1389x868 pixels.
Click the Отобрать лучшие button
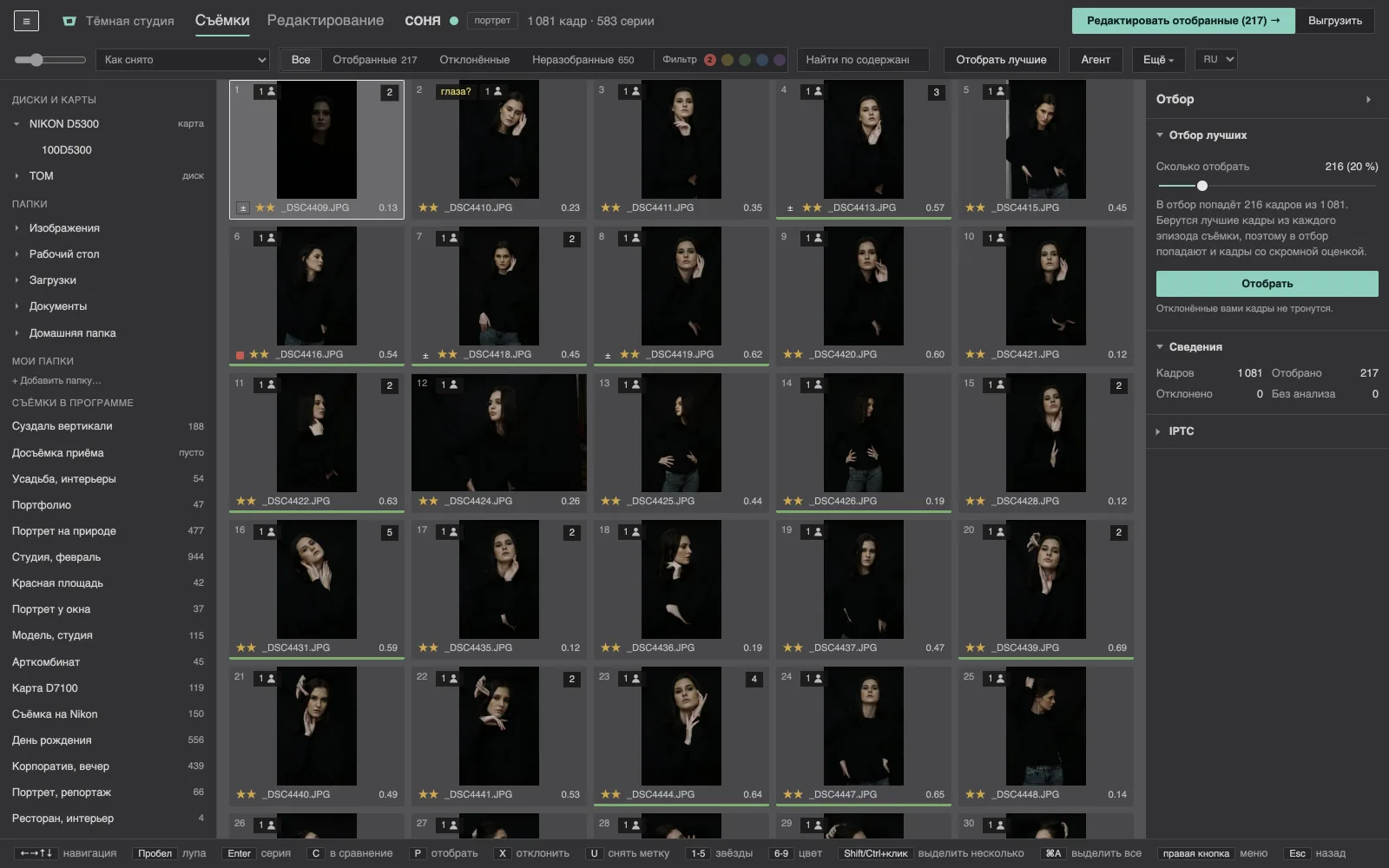[1001, 60]
